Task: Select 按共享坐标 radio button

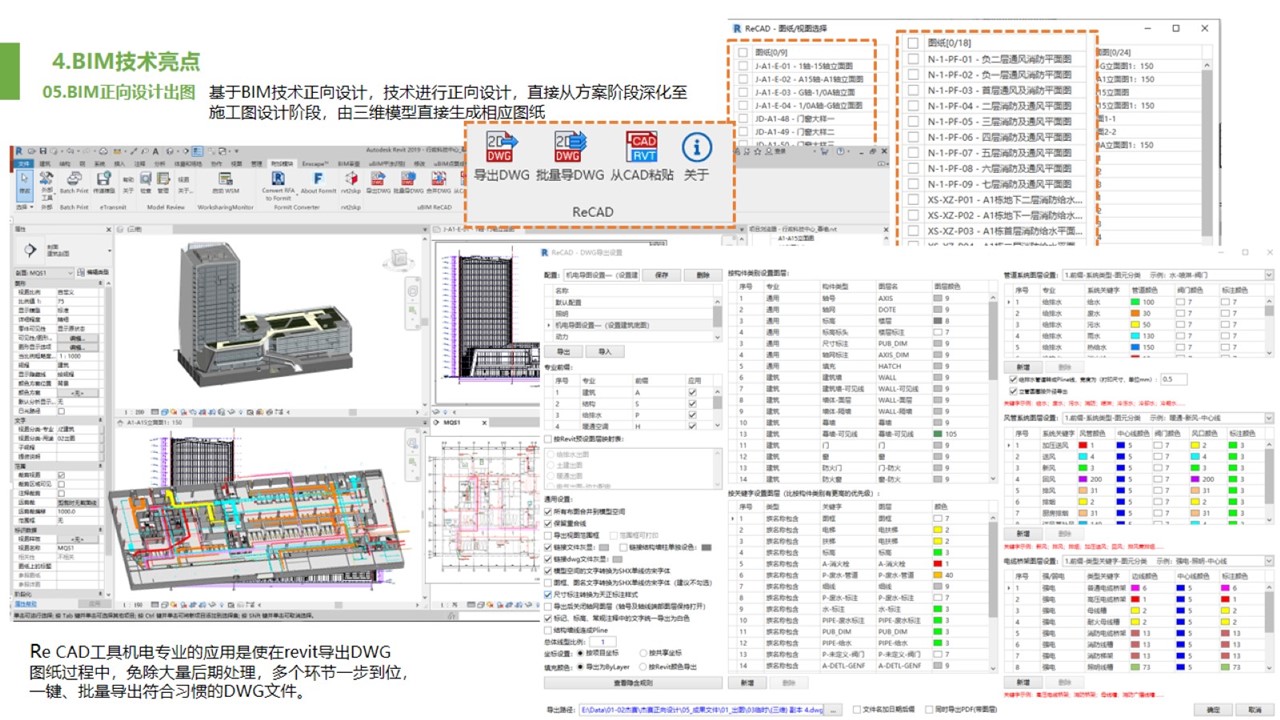Action: point(643,653)
